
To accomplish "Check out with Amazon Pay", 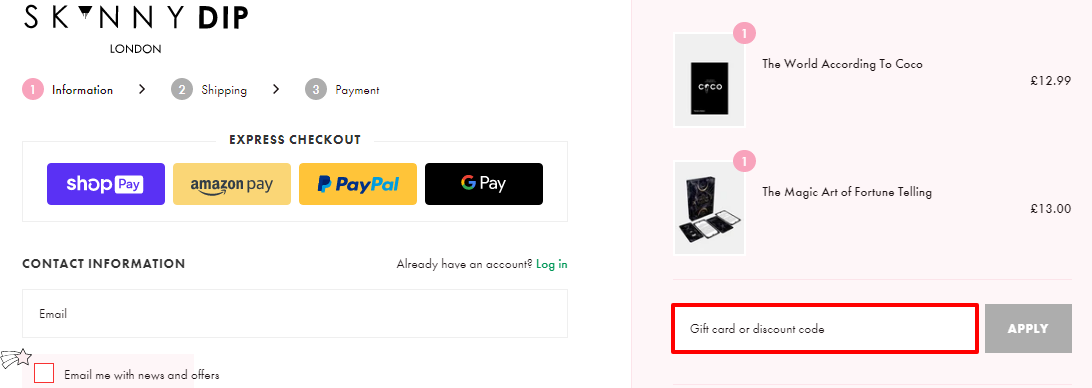I will point(232,184).
